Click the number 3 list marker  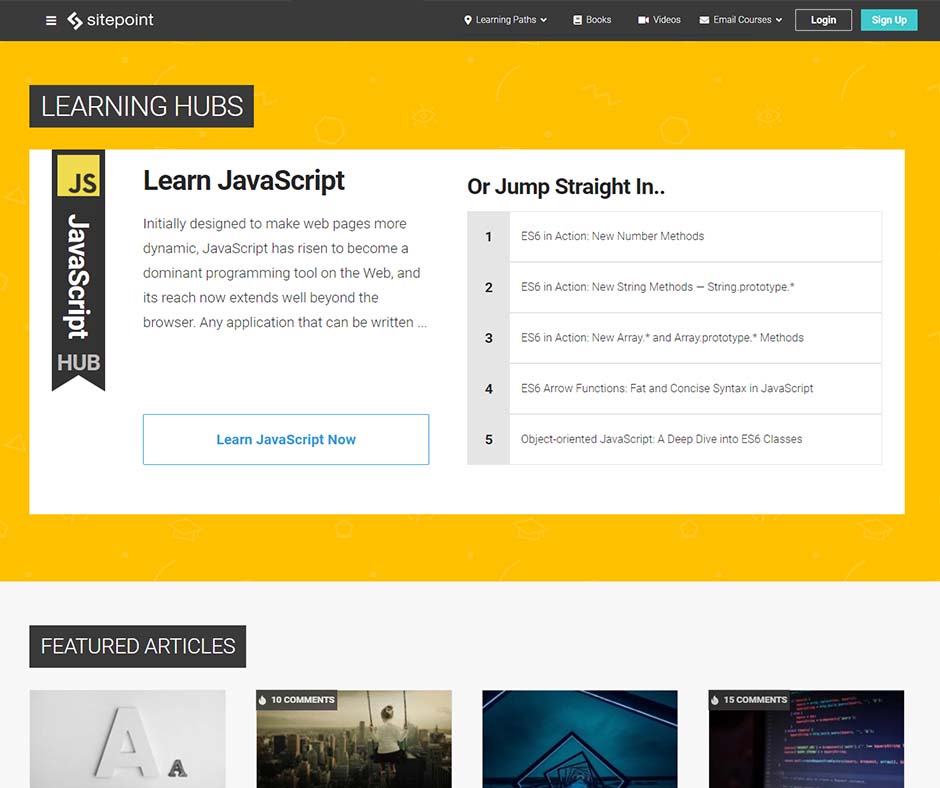click(x=489, y=338)
